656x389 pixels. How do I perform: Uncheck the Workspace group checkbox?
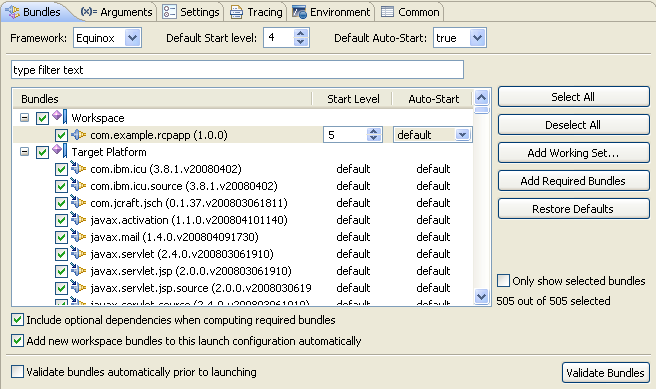click(42, 118)
